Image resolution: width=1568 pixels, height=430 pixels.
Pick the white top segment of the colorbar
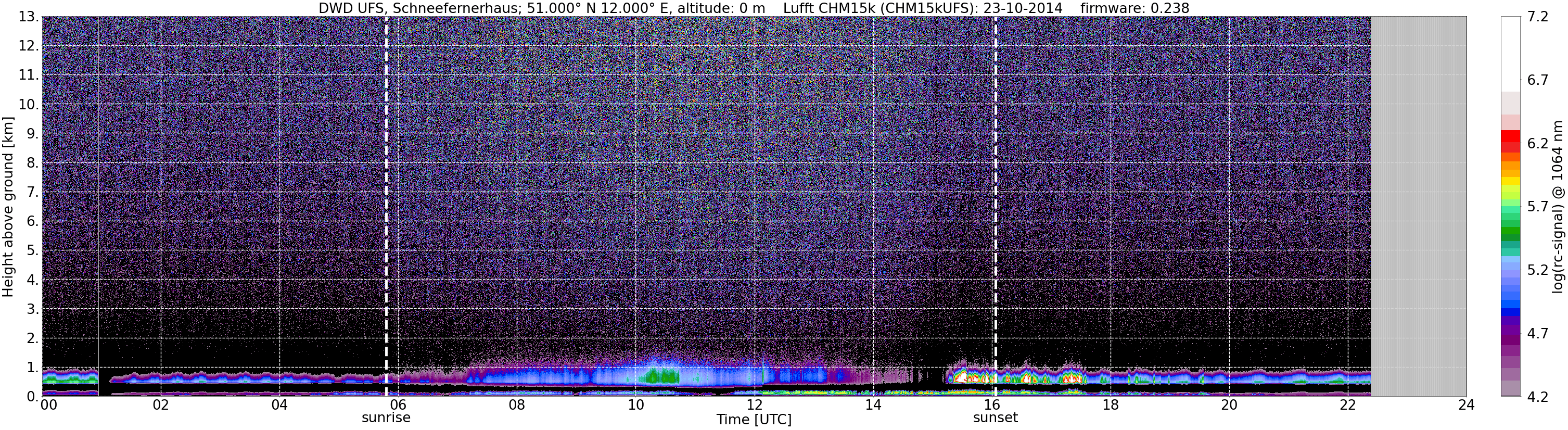click(1510, 54)
